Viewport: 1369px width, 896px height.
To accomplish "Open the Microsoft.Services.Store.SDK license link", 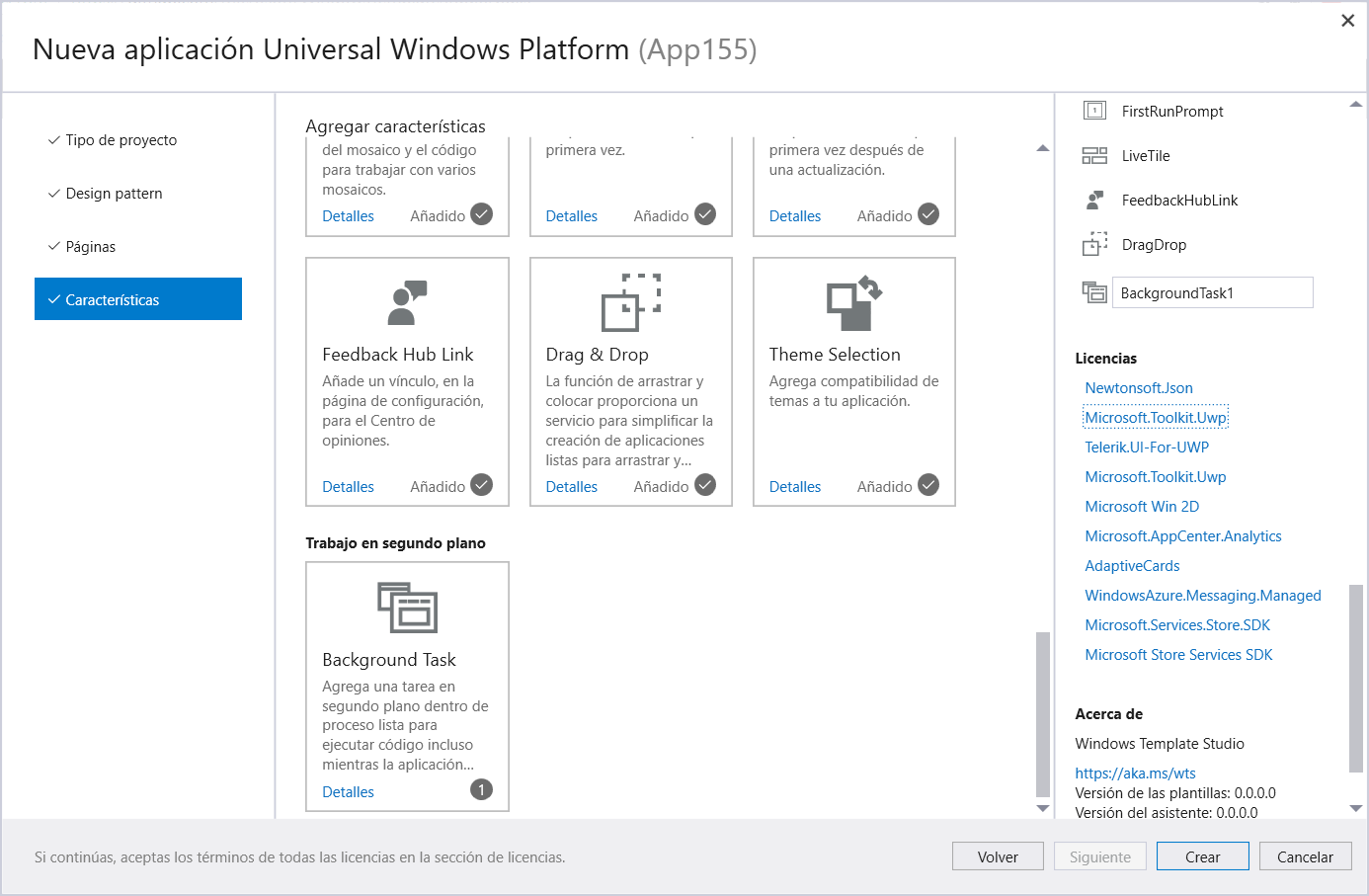I will coord(1177,625).
